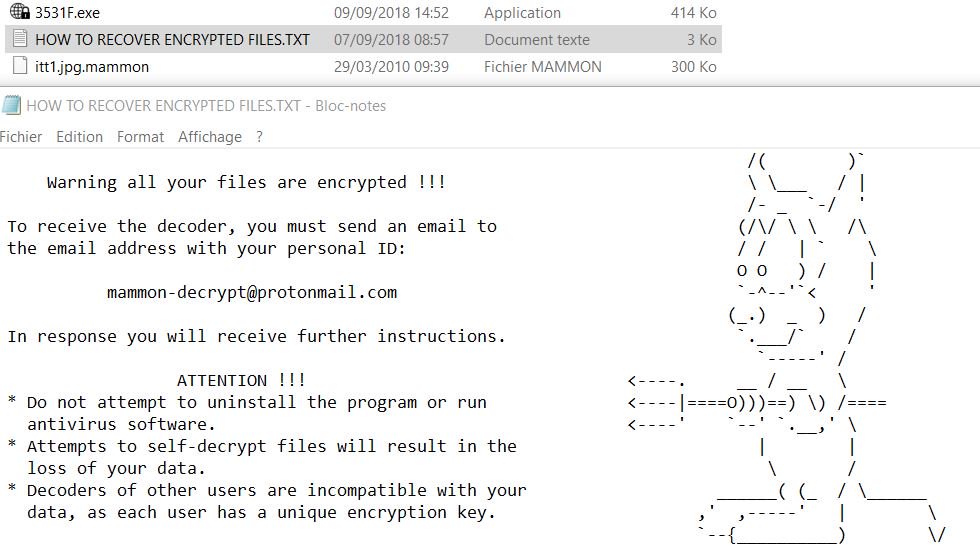Open the Format menu
The image size is (980, 560).
140,137
